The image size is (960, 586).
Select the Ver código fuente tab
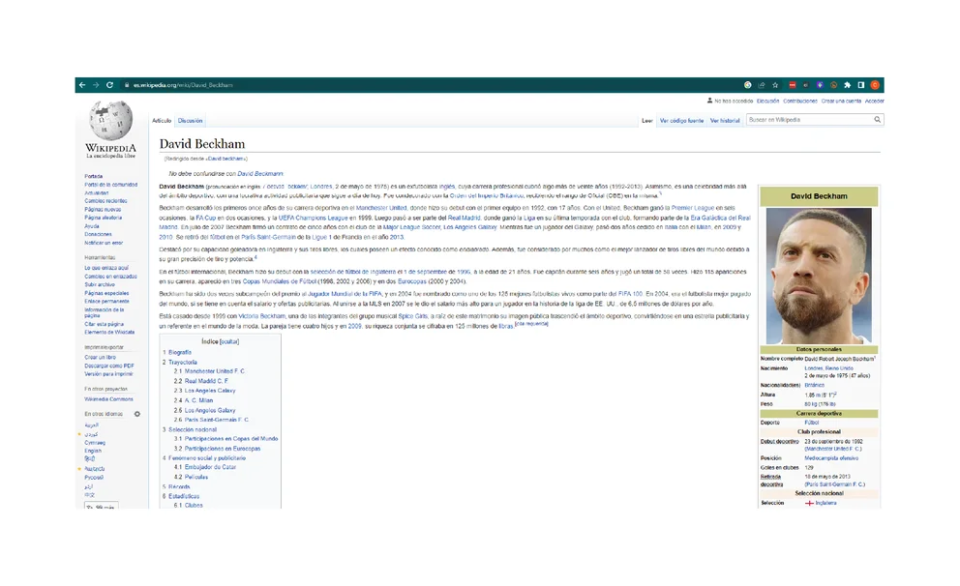pyautogui.click(x=681, y=120)
